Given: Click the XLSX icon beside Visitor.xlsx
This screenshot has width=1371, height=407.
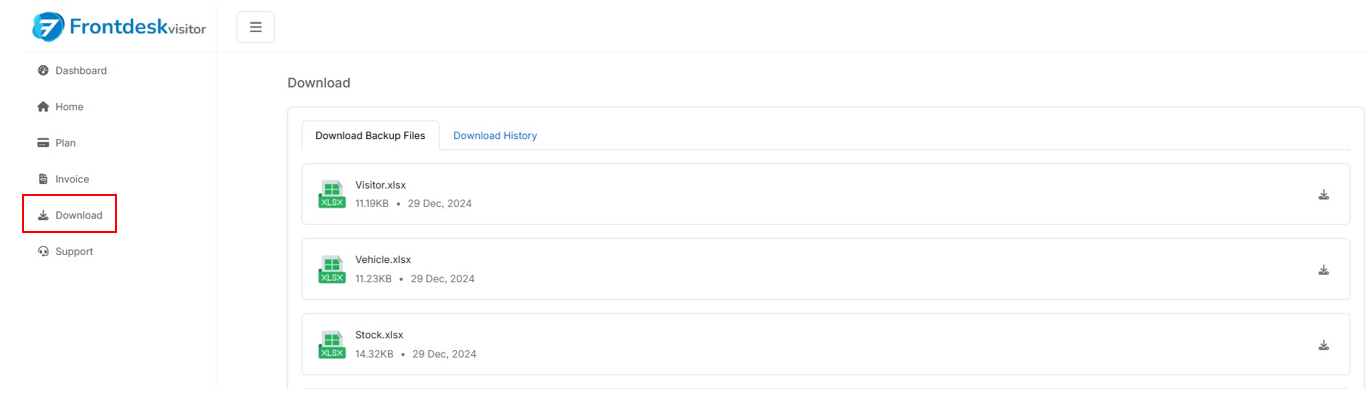Looking at the screenshot, I should coord(331,194).
